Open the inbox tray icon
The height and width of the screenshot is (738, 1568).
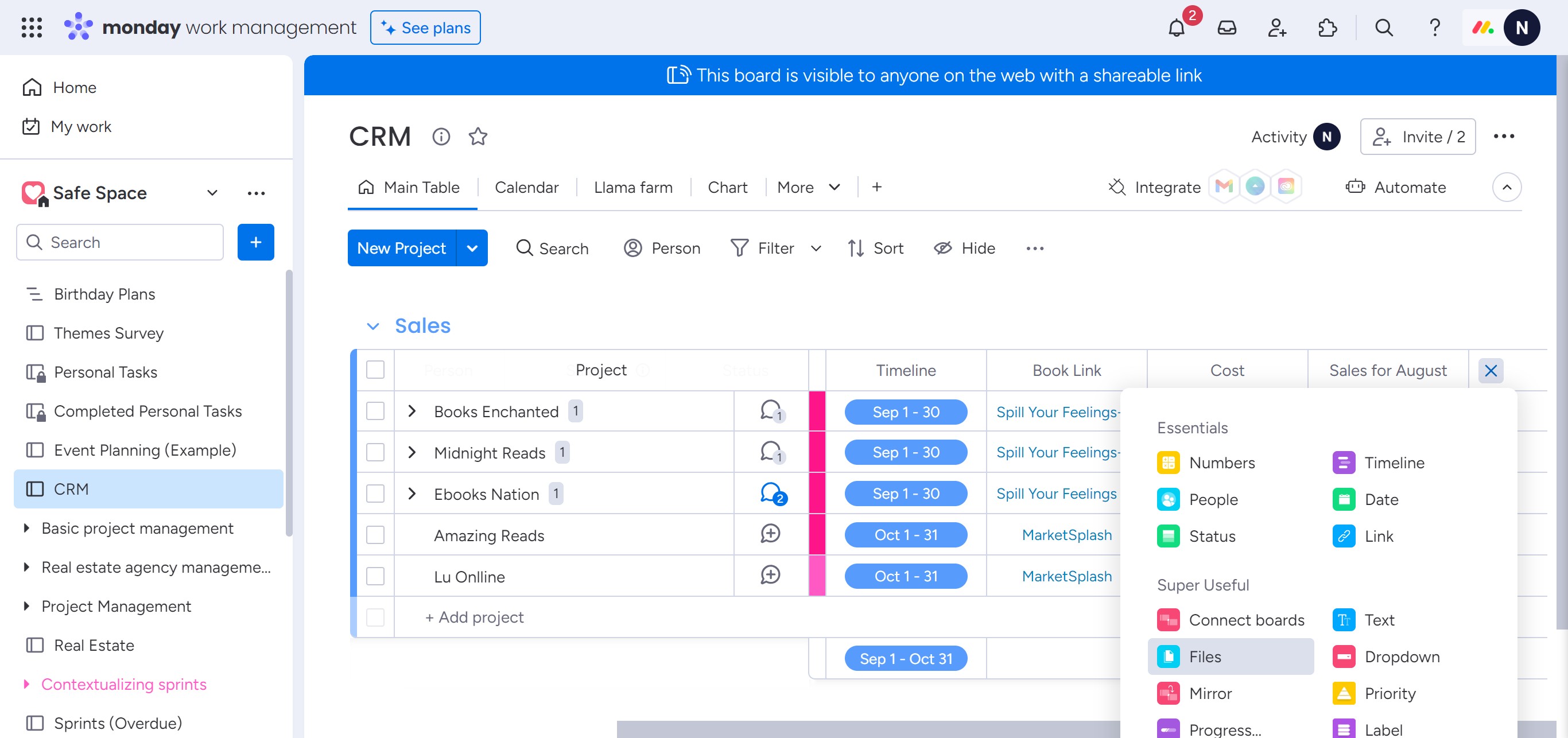(x=1227, y=28)
